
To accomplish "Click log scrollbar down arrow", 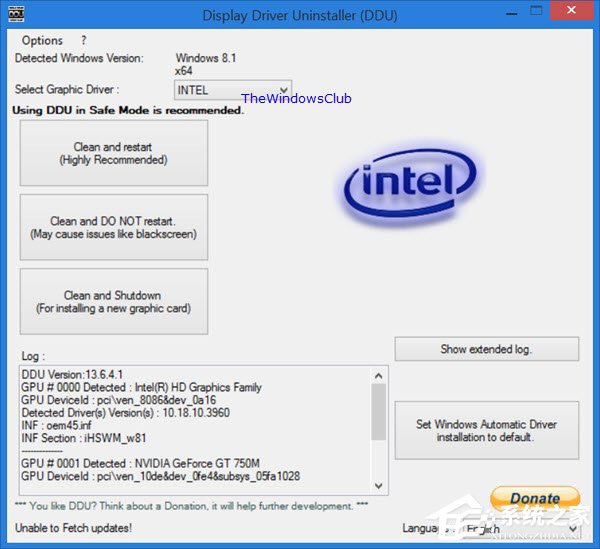I will tap(378, 485).
